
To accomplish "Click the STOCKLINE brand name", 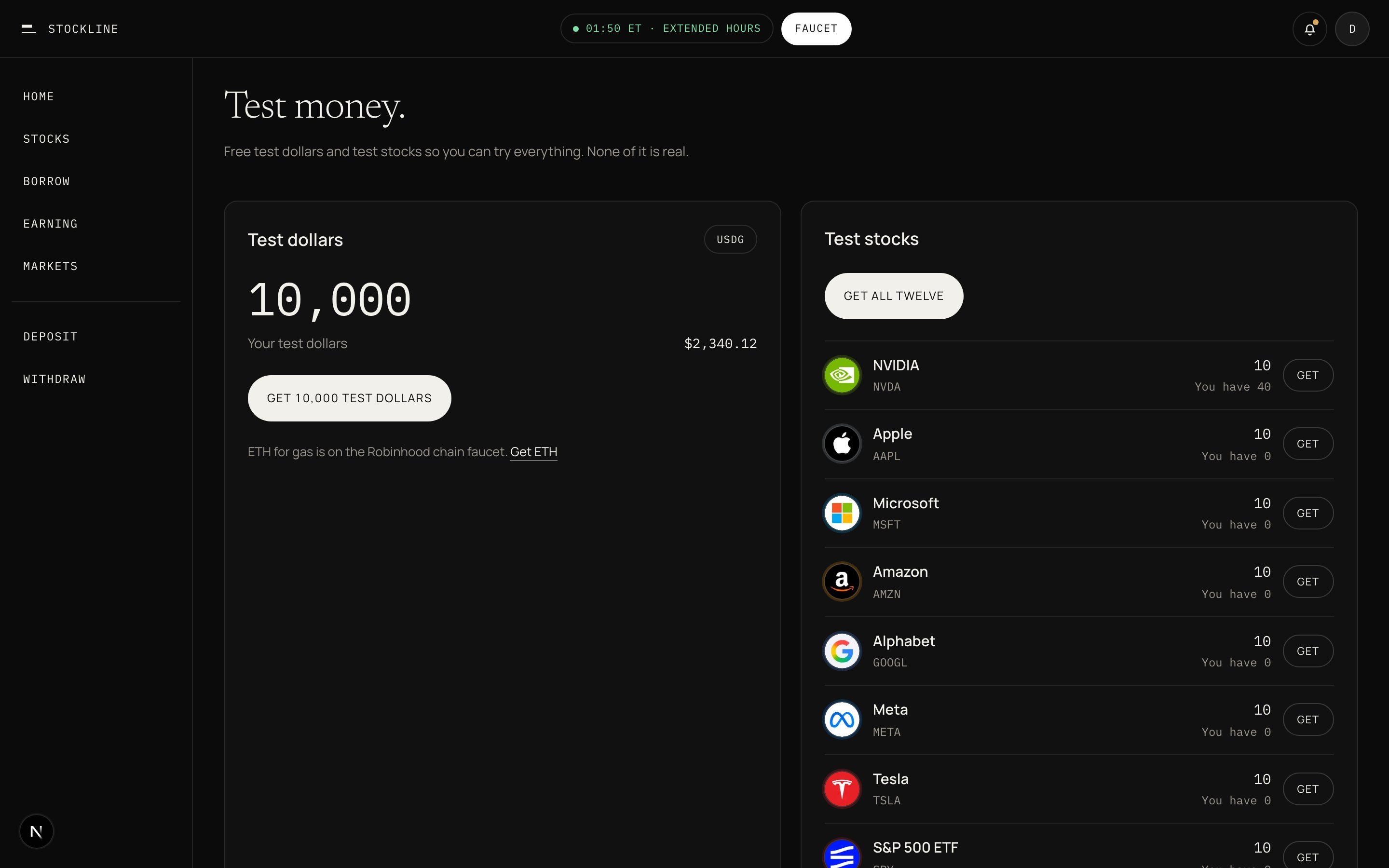I will pyautogui.click(x=83, y=29).
